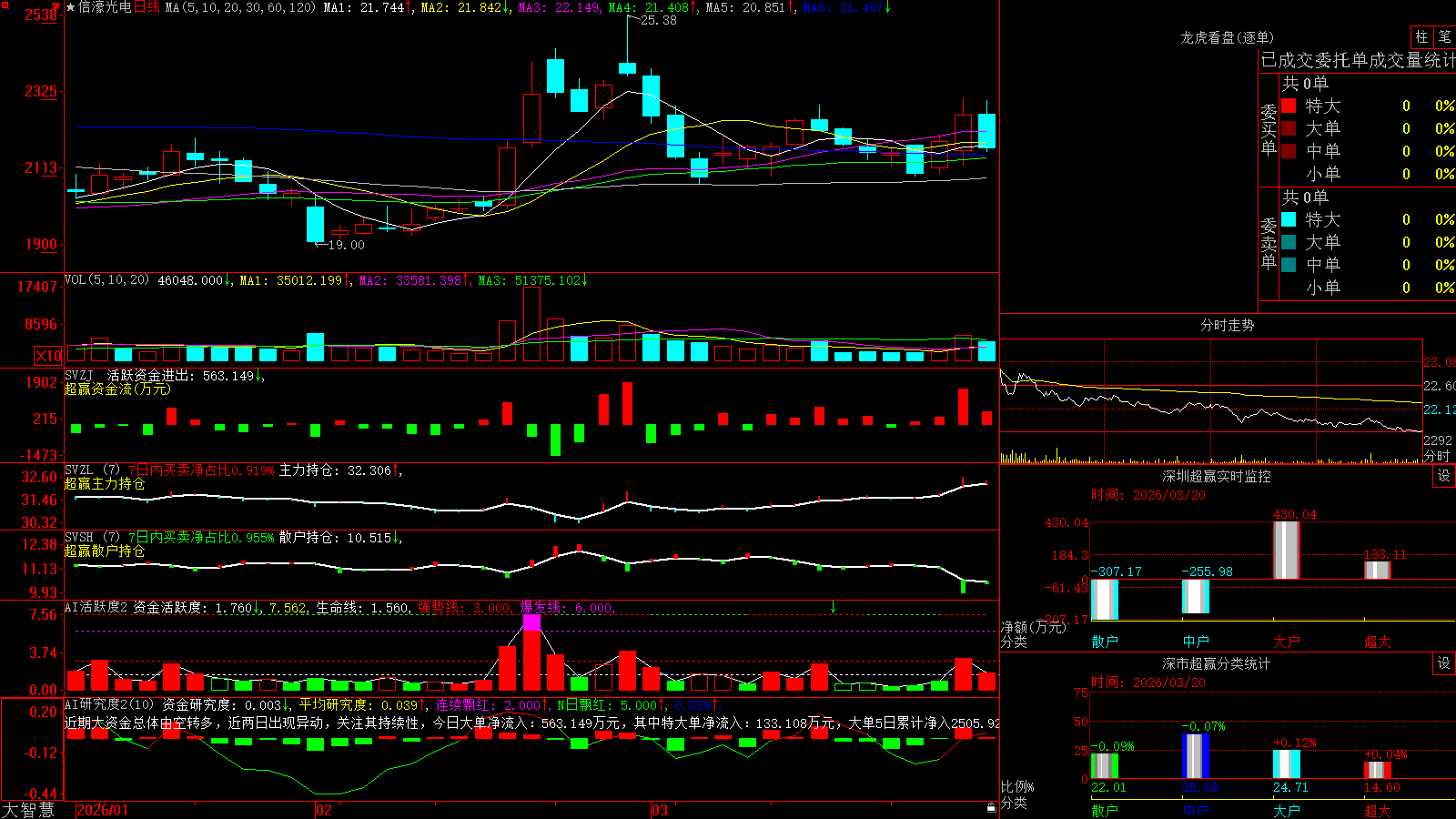This screenshot has width=1456, height=819.
Task: Select the 02 month marker on timeline
Action: (323, 810)
